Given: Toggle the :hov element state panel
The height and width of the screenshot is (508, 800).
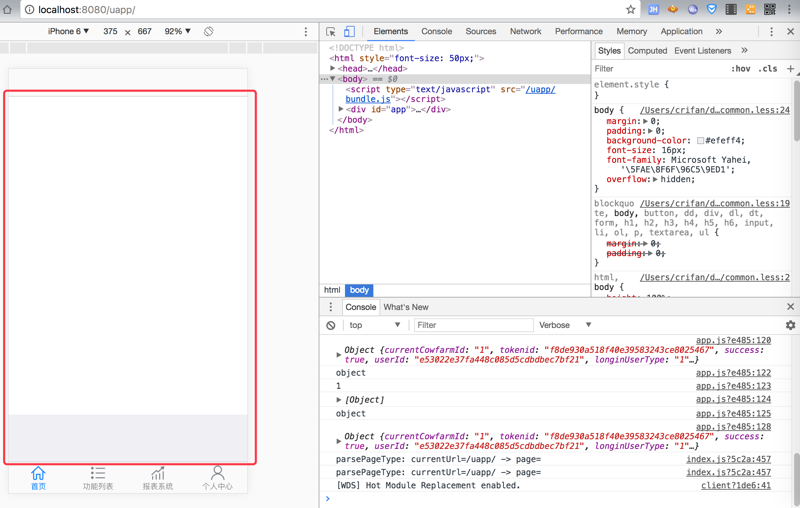Looking at the screenshot, I should pyautogui.click(x=740, y=68).
